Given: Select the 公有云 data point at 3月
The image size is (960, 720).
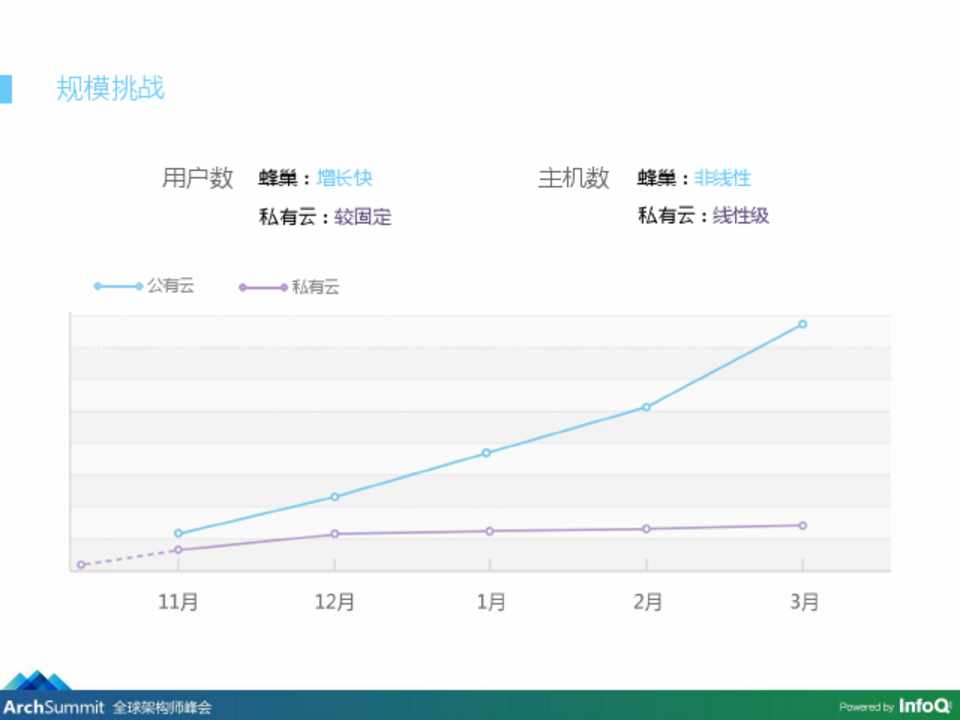Looking at the screenshot, I should (x=802, y=324).
